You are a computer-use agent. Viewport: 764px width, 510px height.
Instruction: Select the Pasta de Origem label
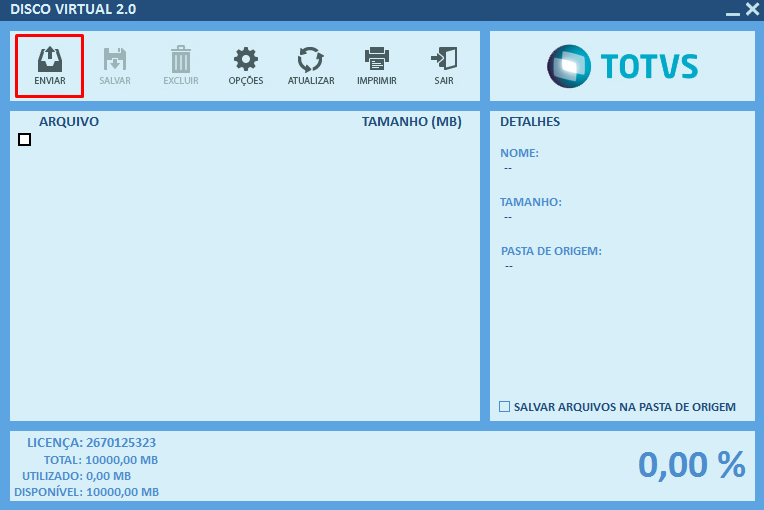coord(551,251)
